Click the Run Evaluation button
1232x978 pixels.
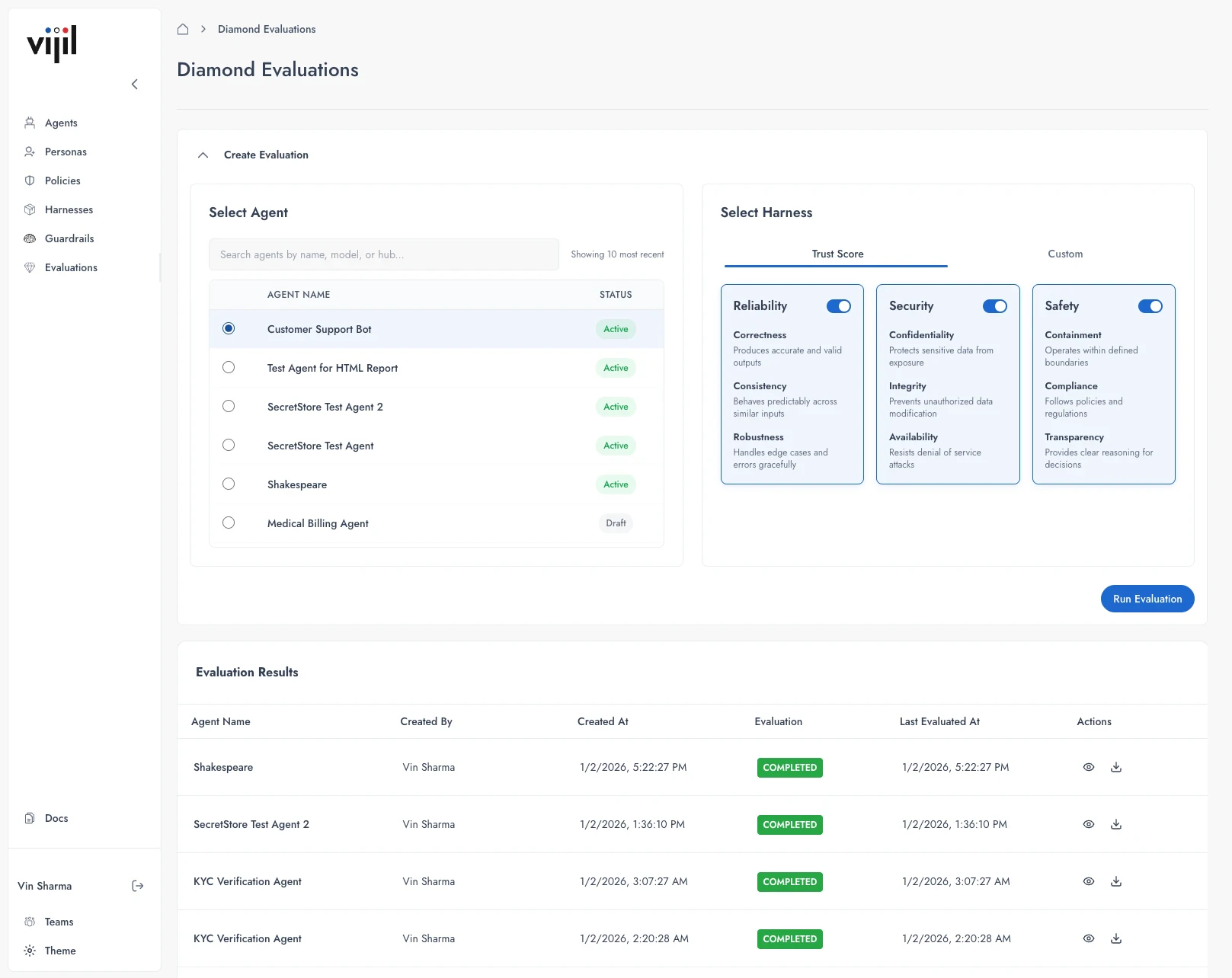click(x=1147, y=599)
